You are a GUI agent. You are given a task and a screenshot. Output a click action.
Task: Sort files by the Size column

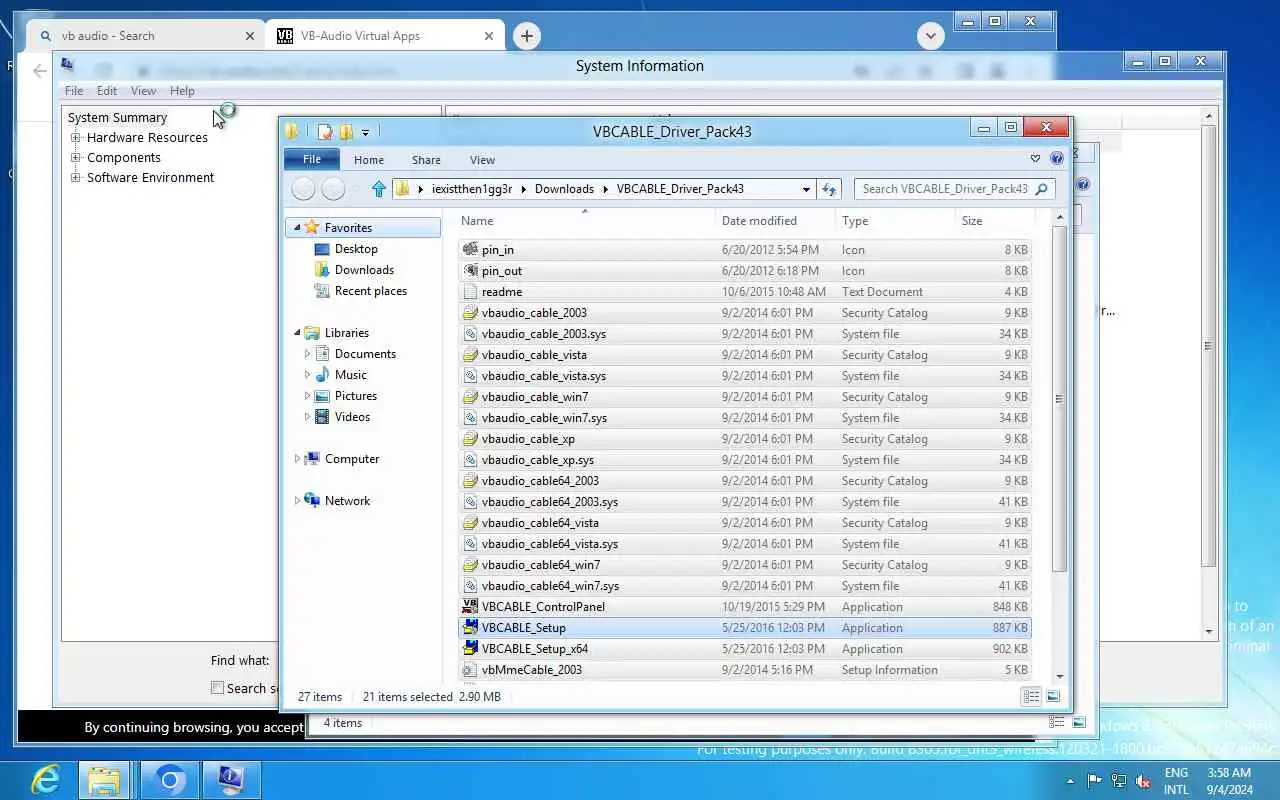click(x=995, y=221)
